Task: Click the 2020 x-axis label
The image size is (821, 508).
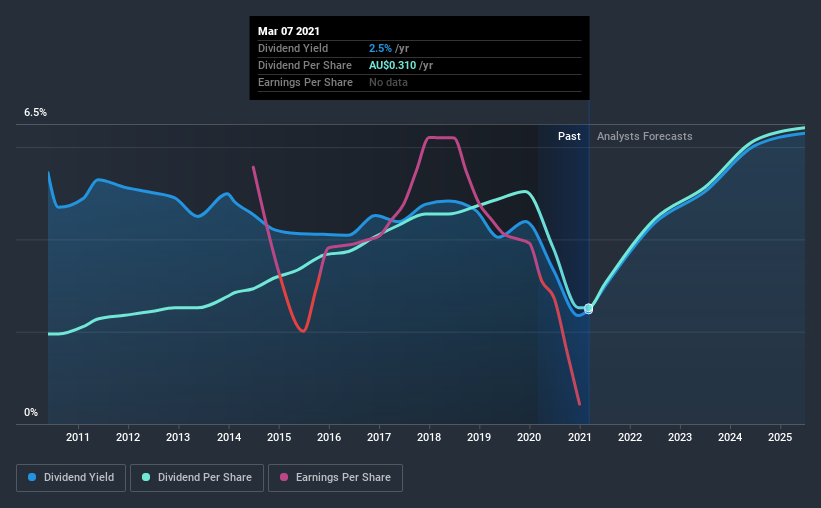Action: (x=529, y=437)
